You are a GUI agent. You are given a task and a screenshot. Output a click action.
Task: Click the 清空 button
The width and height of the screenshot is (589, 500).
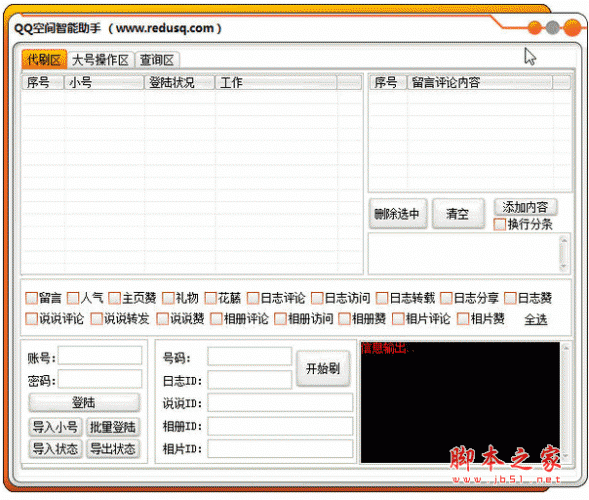(x=458, y=214)
